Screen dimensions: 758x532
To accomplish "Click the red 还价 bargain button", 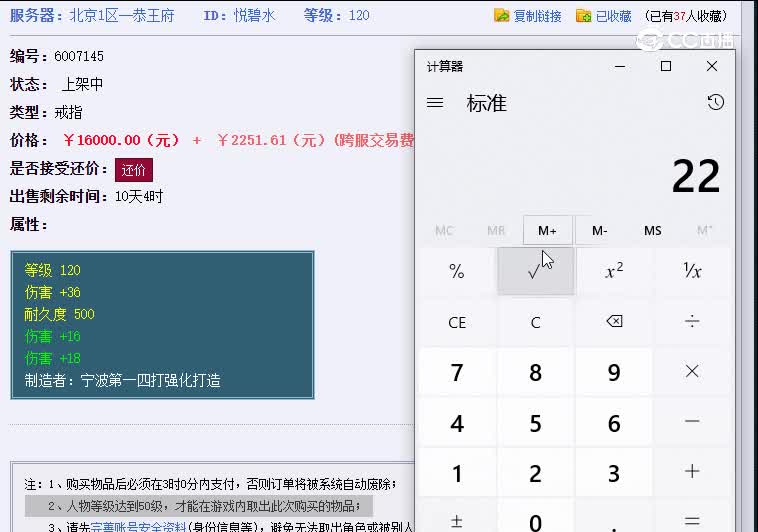I will [134, 170].
